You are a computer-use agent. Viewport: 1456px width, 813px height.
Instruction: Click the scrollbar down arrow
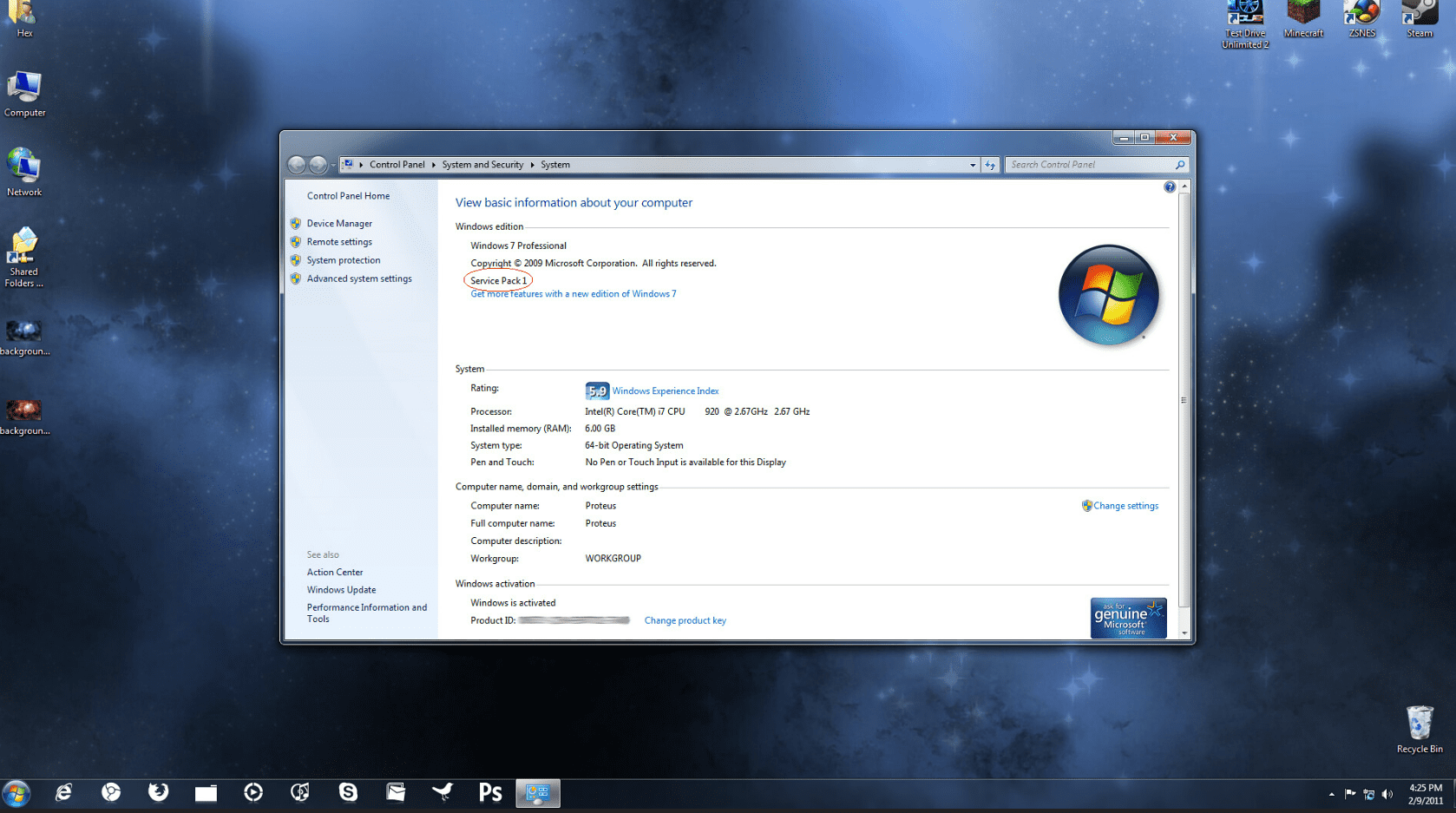pyautogui.click(x=1184, y=633)
